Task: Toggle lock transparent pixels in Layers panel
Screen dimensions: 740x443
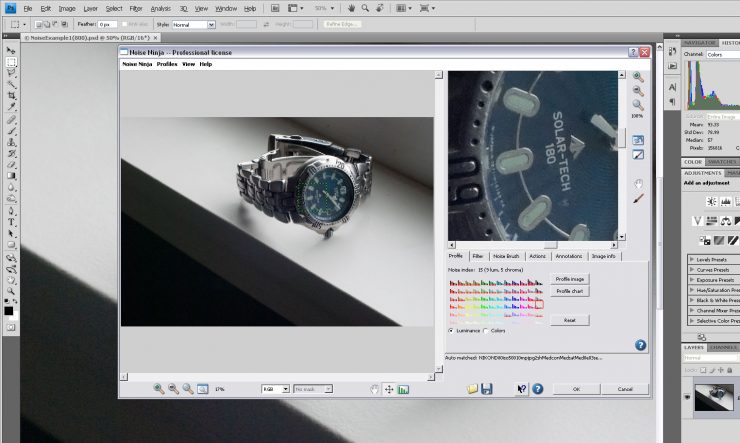Action: point(703,370)
